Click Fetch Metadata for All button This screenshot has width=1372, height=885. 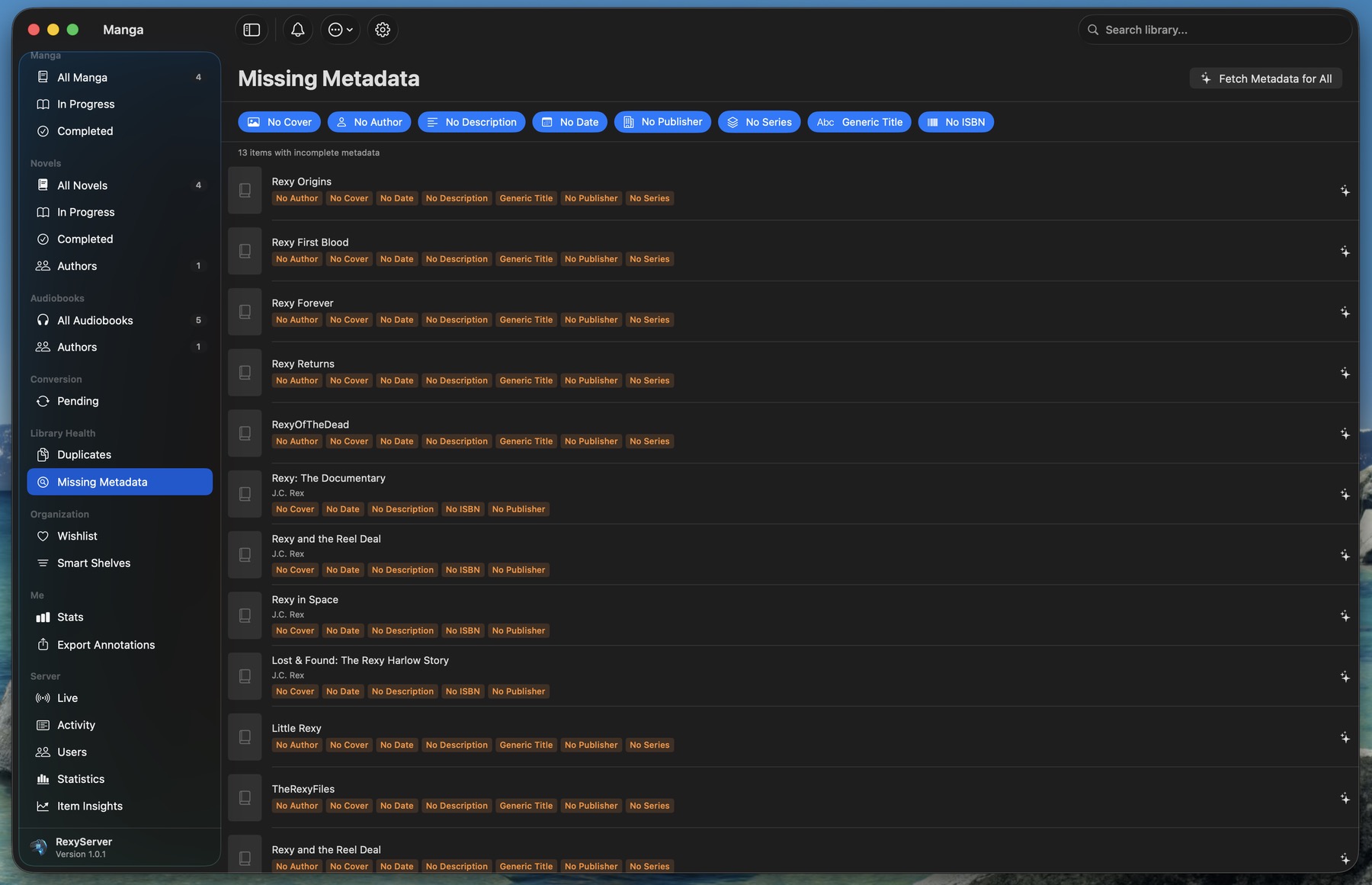pyautogui.click(x=1266, y=79)
